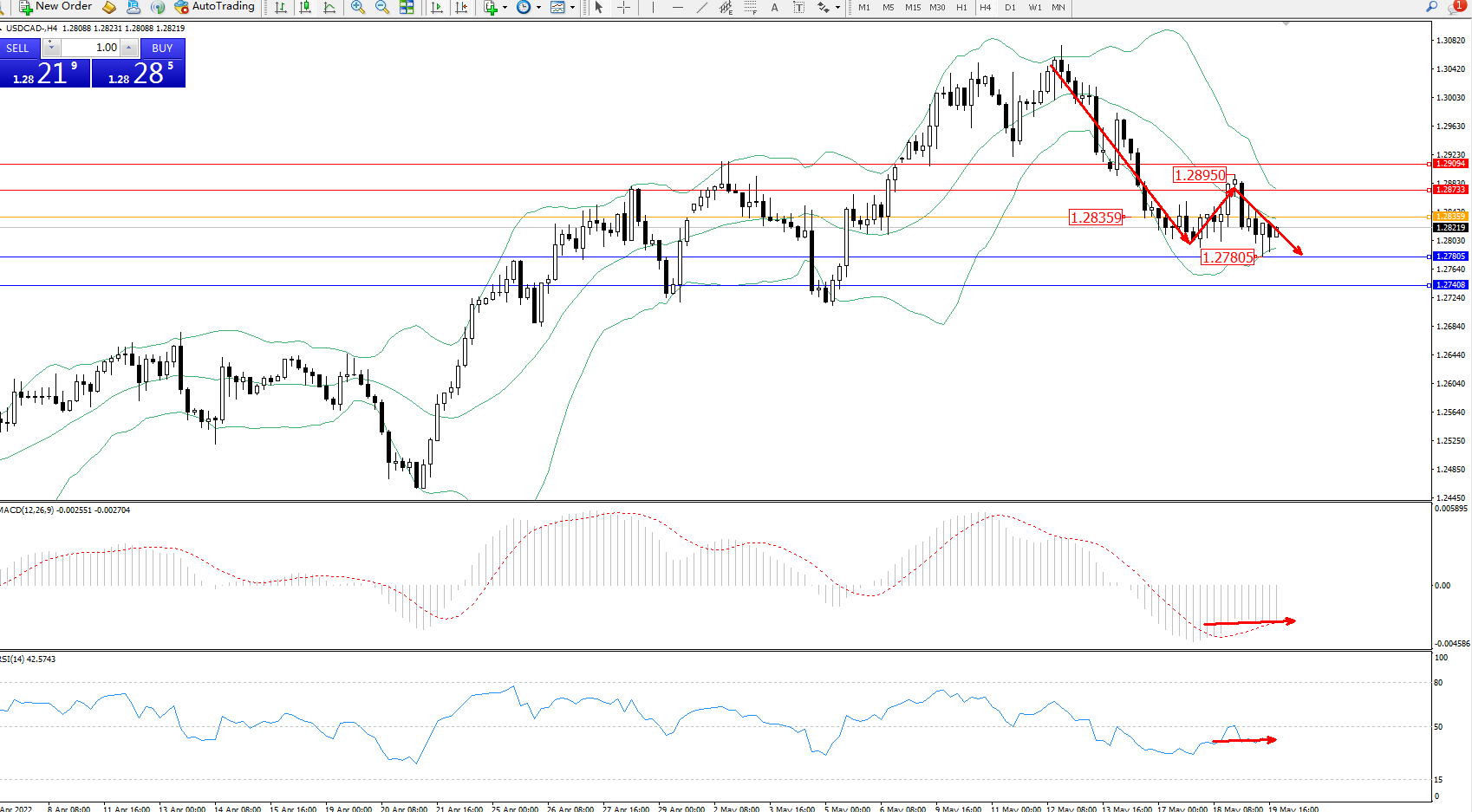Image resolution: width=1472 pixels, height=812 pixels.
Task: Select the trendline drawing tool
Action: (x=701, y=7)
